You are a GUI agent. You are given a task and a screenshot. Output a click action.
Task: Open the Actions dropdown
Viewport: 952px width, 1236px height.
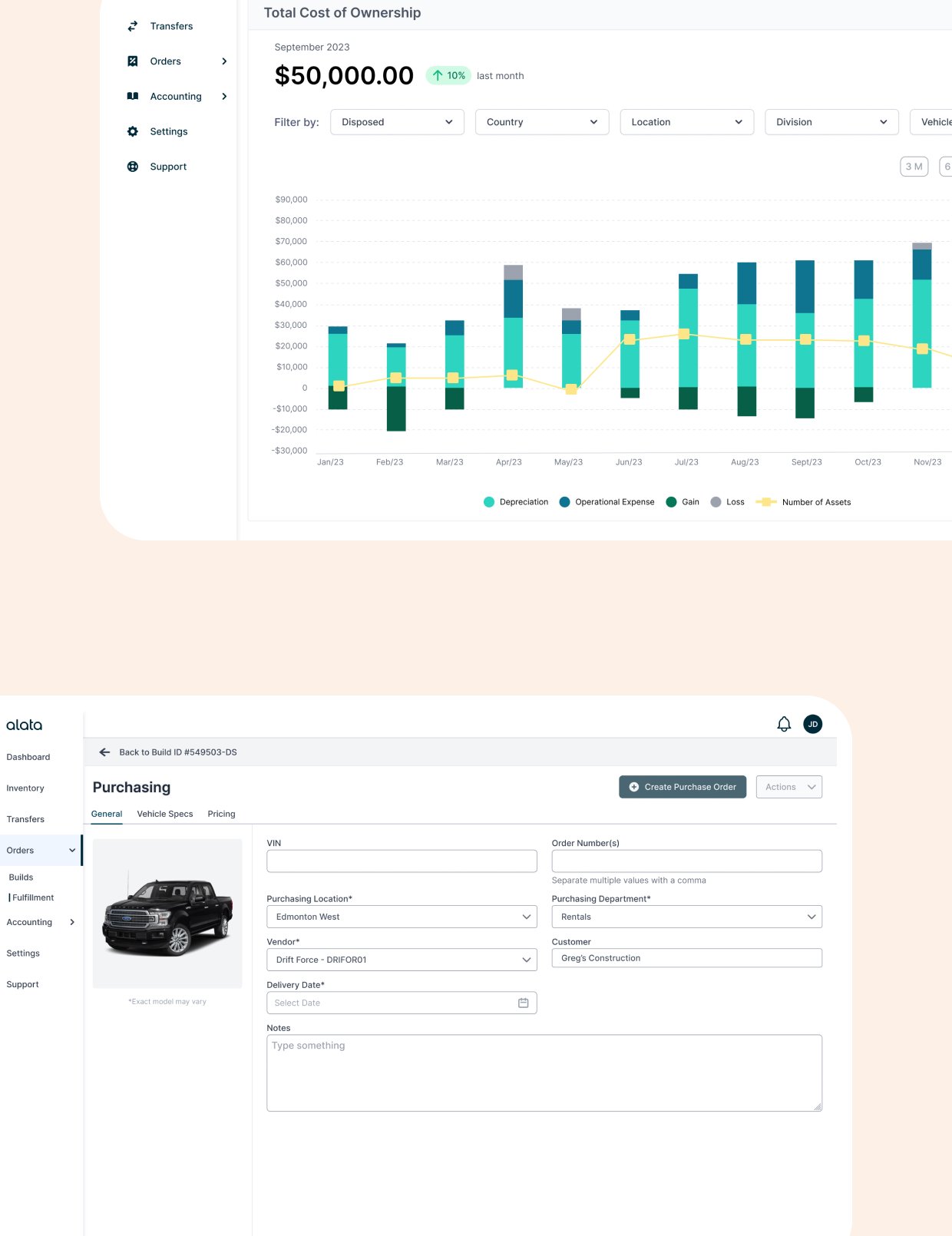789,787
